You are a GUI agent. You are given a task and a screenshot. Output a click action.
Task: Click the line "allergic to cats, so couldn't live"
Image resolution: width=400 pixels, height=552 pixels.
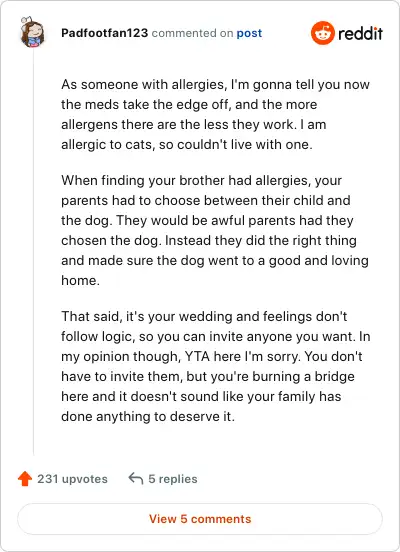[187, 144]
